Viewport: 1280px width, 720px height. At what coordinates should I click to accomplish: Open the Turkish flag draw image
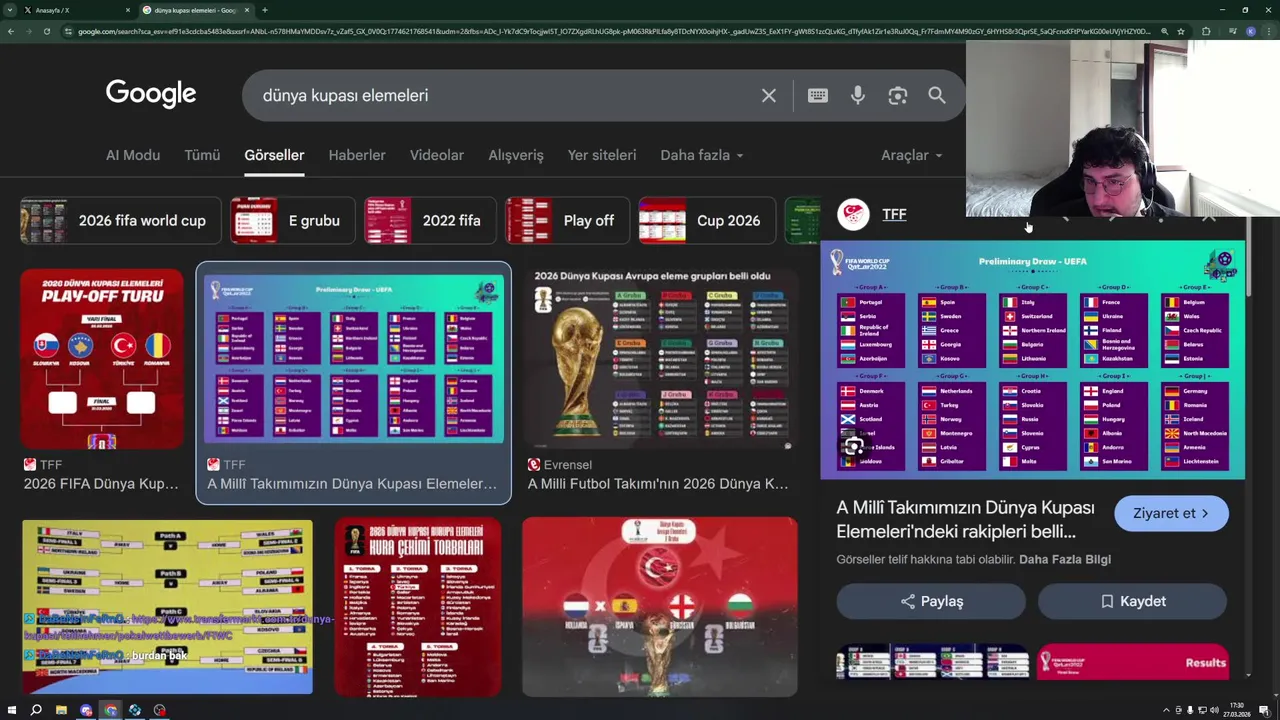[x=660, y=606]
